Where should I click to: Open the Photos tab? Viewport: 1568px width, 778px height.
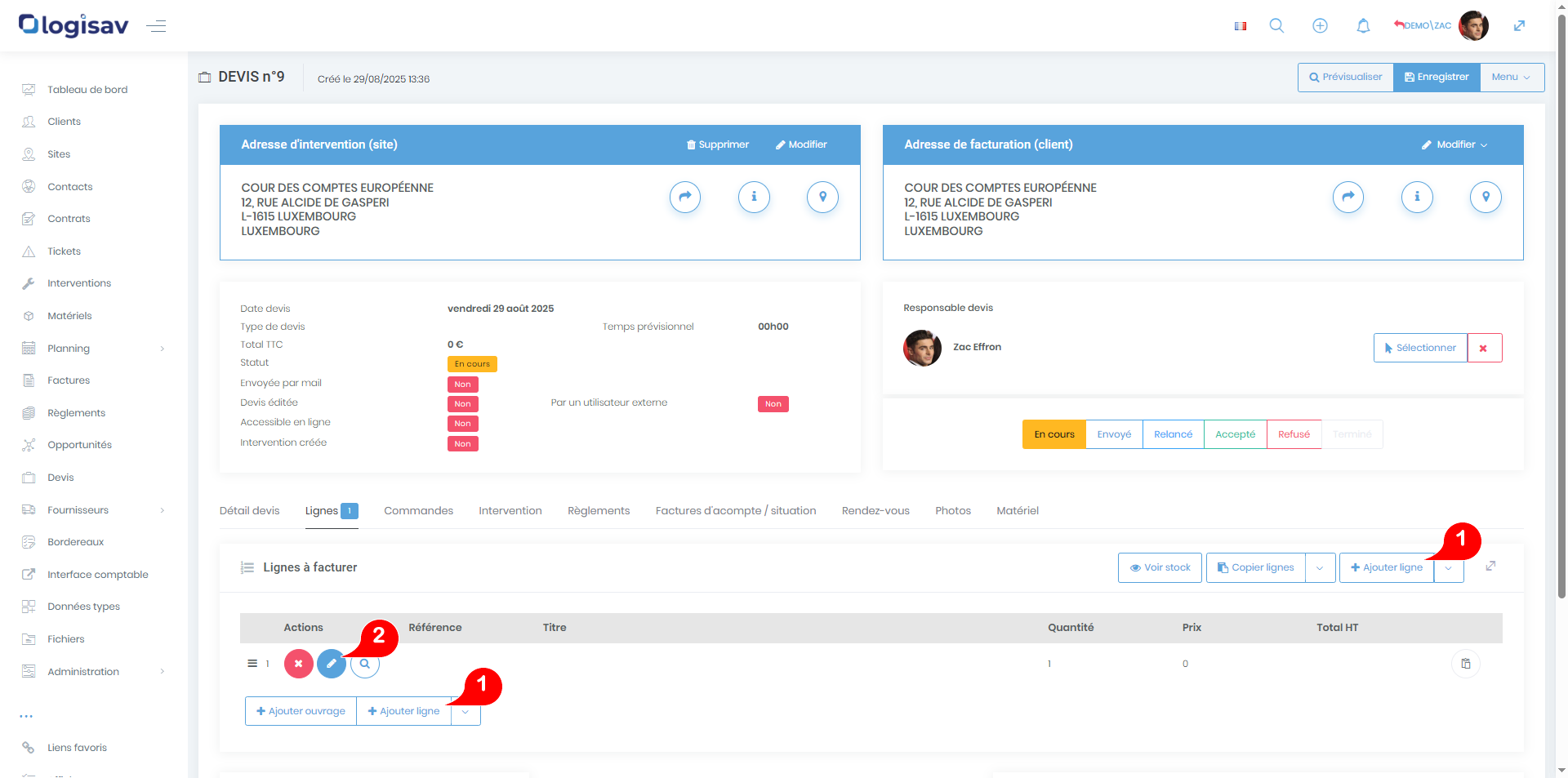point(953,511)
